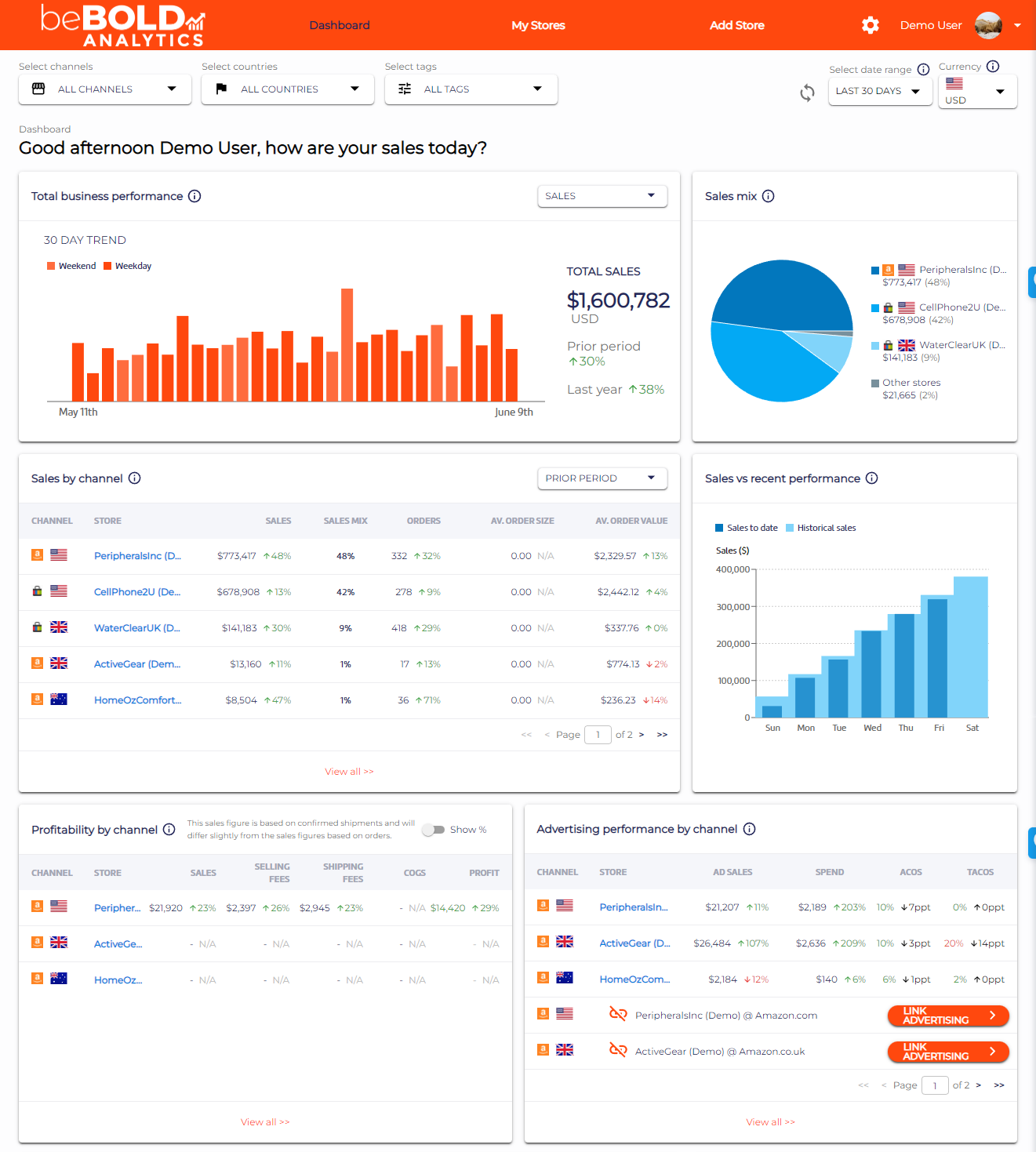This screenshot has width=1036, height=1152.
Task: Open PeripheralsInc store link in Sales by channel
Action: click(x=137, y=556)
